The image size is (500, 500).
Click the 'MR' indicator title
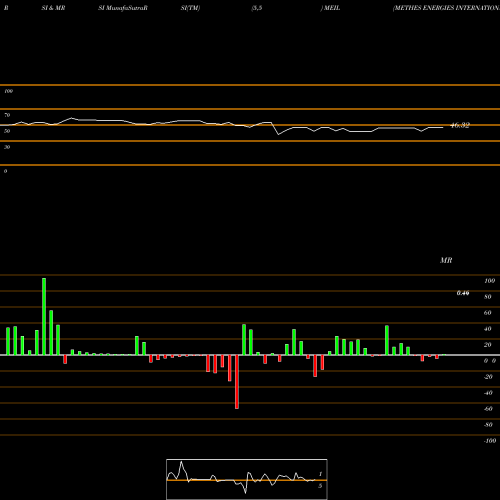[446, 260]
